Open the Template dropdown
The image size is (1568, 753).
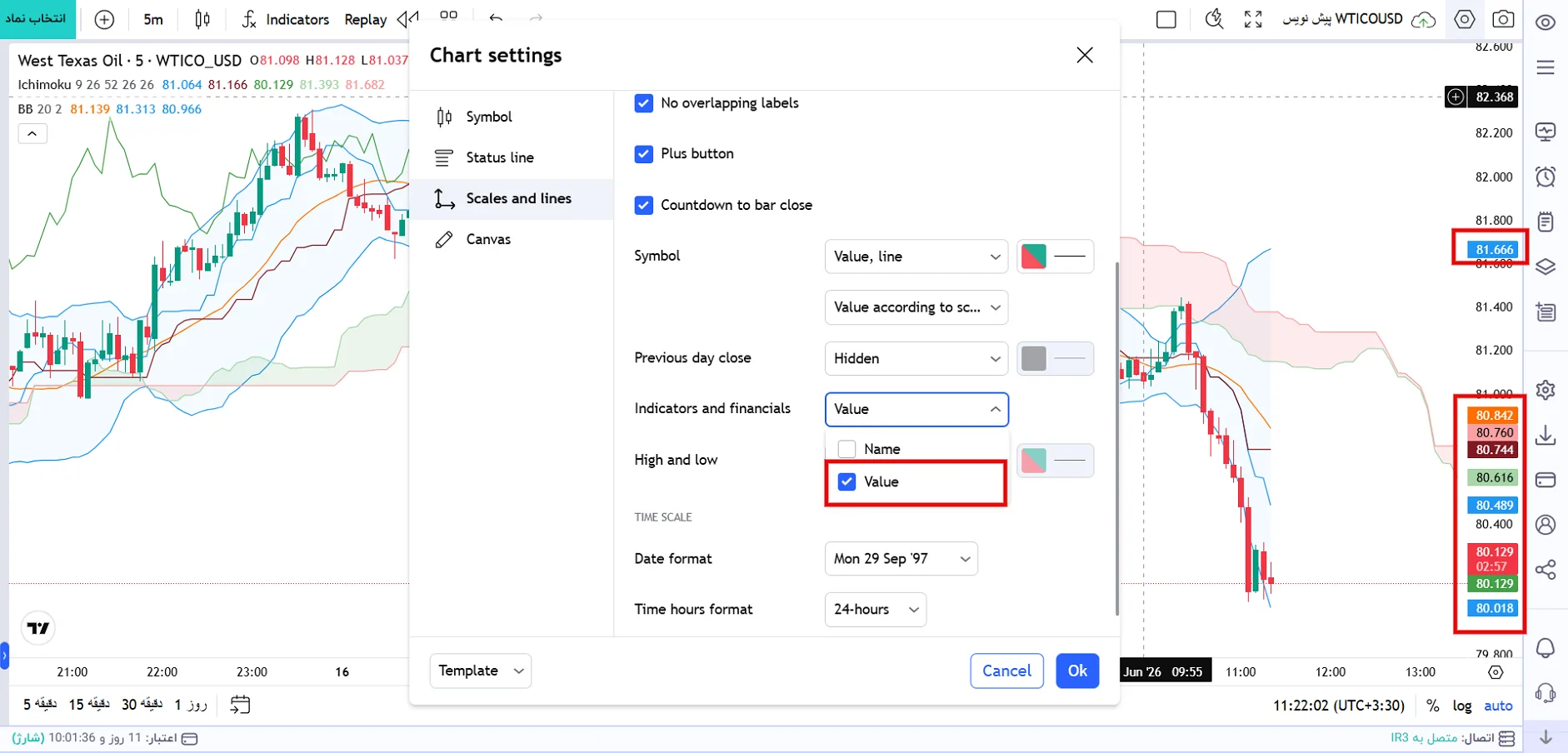pos(481,671)
